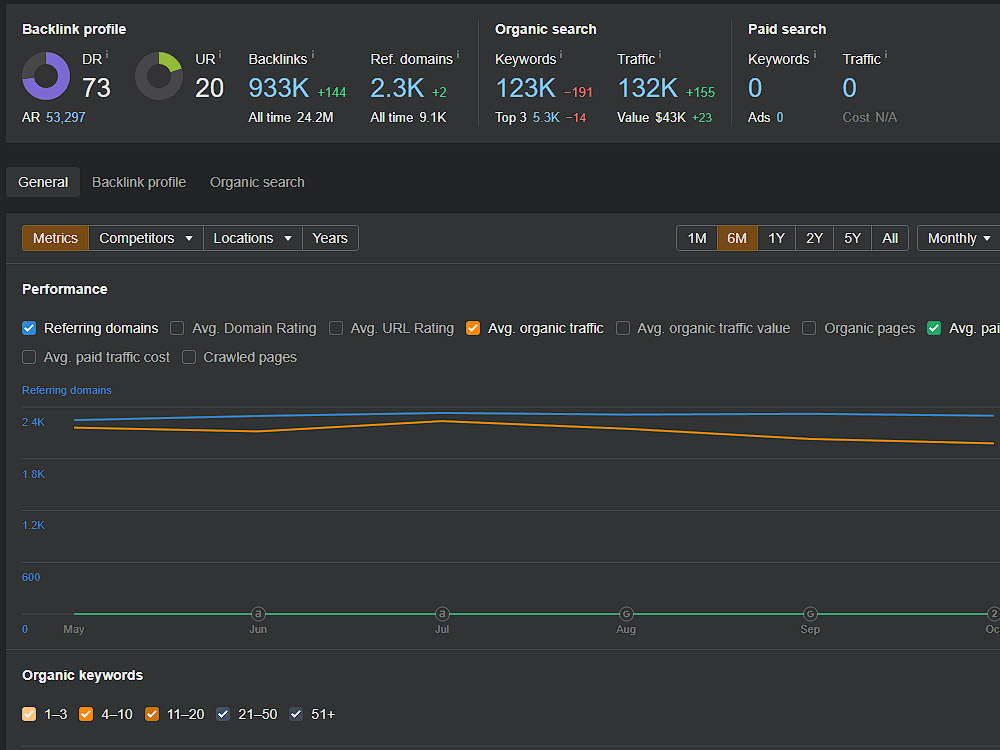Enable Organic pages checkbox
This screenshot has width=1000, height=750.
(x=809, y=328)
